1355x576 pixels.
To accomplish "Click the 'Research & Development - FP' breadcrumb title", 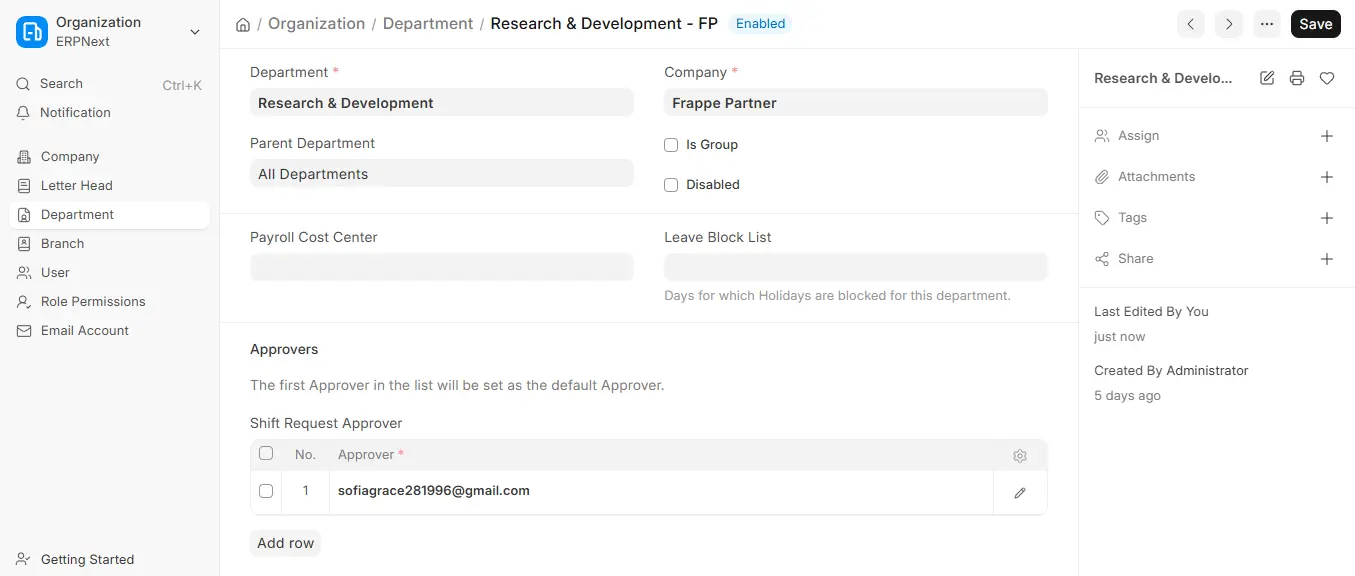I will click(604, 24).
